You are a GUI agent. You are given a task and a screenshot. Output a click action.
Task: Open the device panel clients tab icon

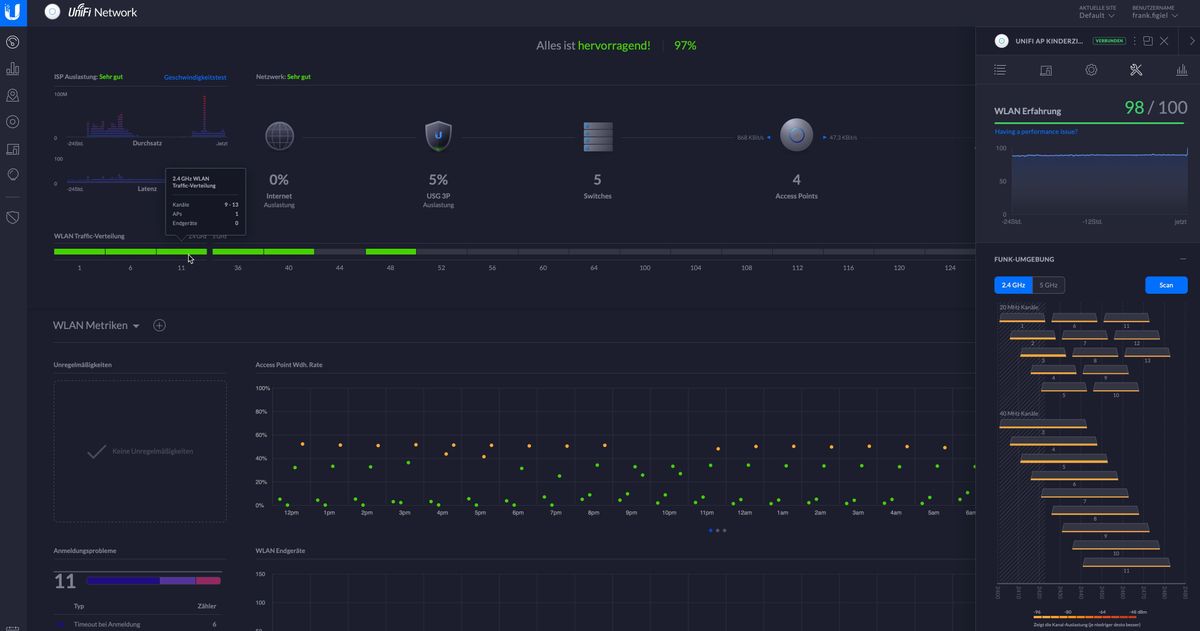1046,70
